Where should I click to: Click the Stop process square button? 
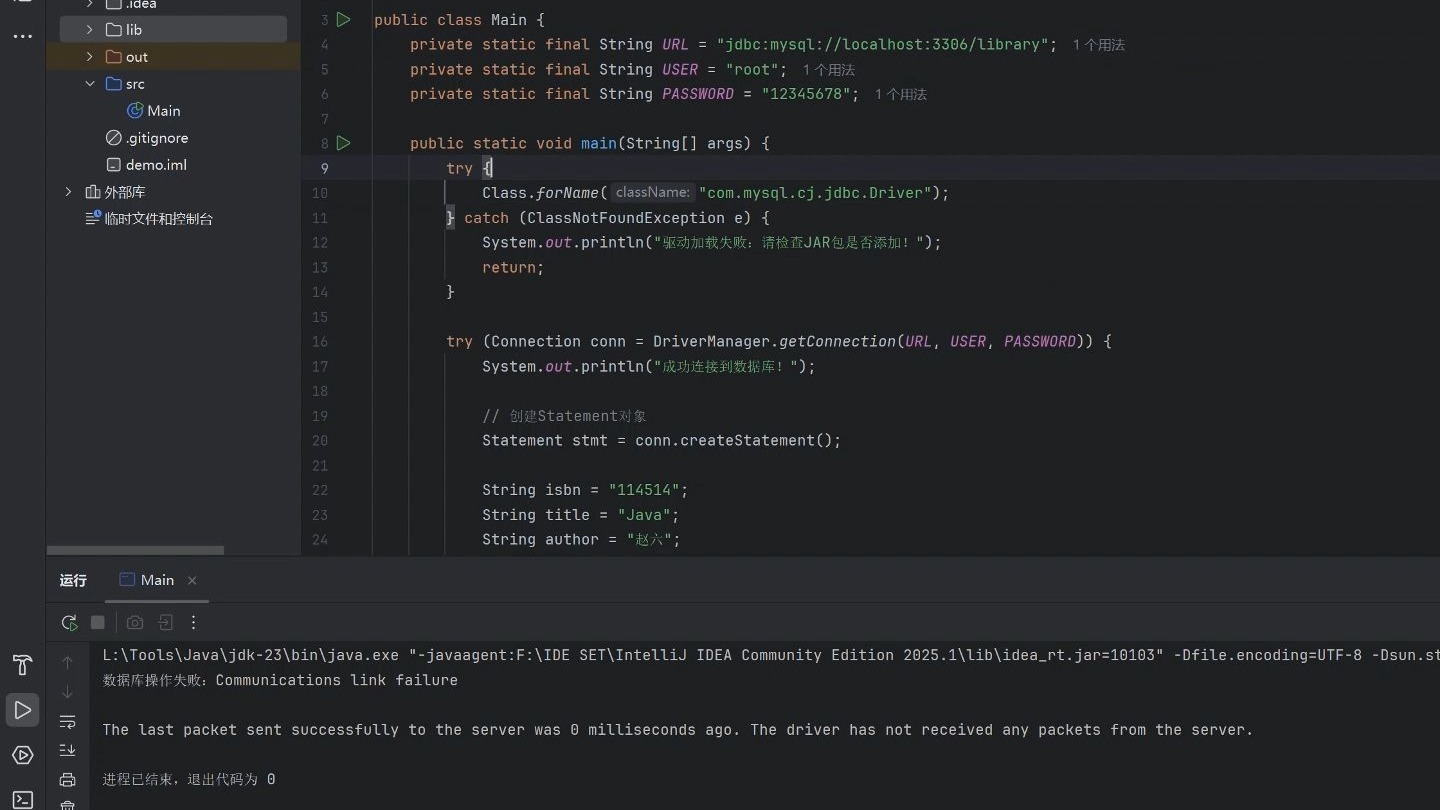(98, 622)
